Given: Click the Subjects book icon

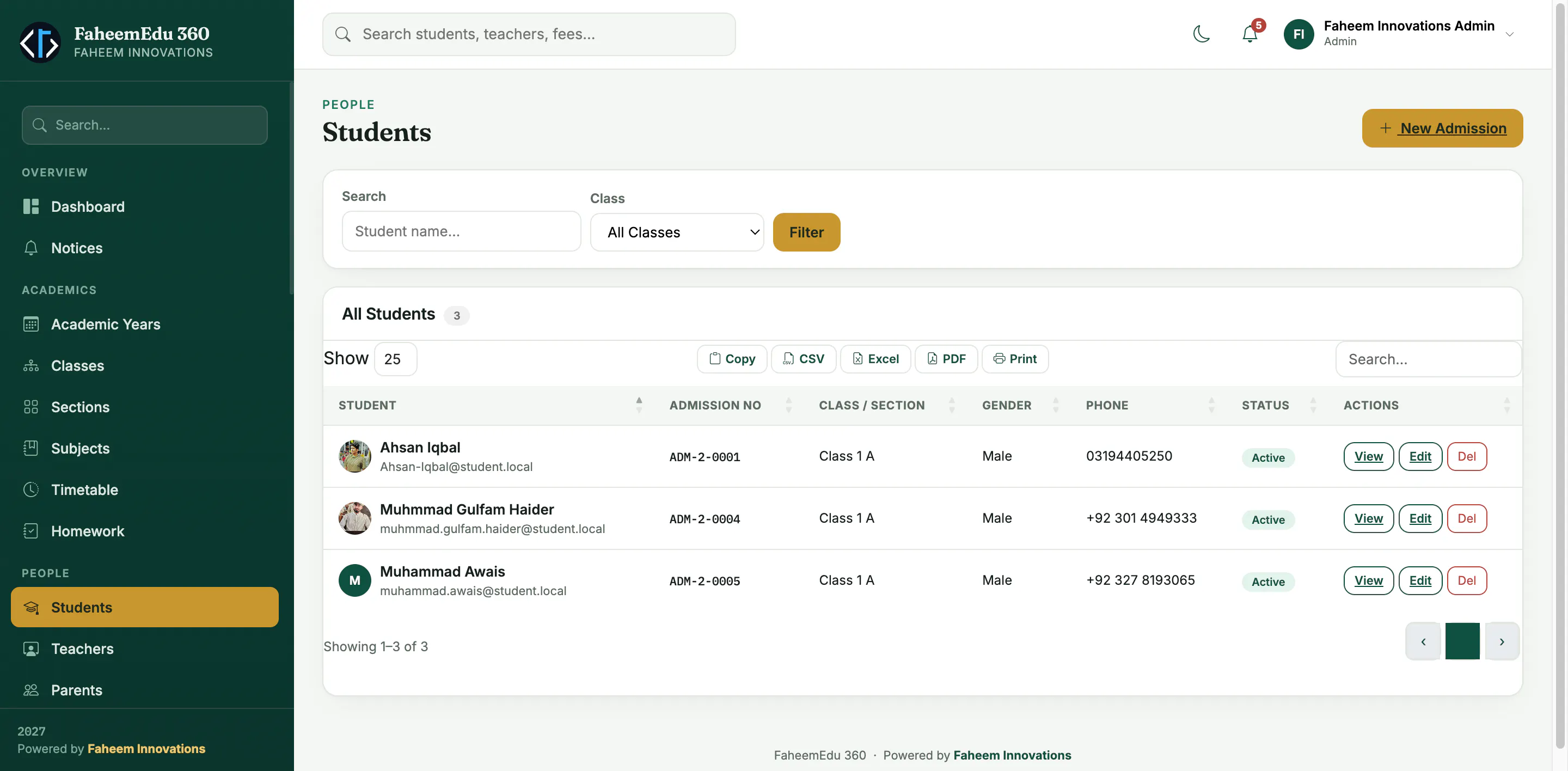Looking at the screenshot, I should (x=31, y=449).
